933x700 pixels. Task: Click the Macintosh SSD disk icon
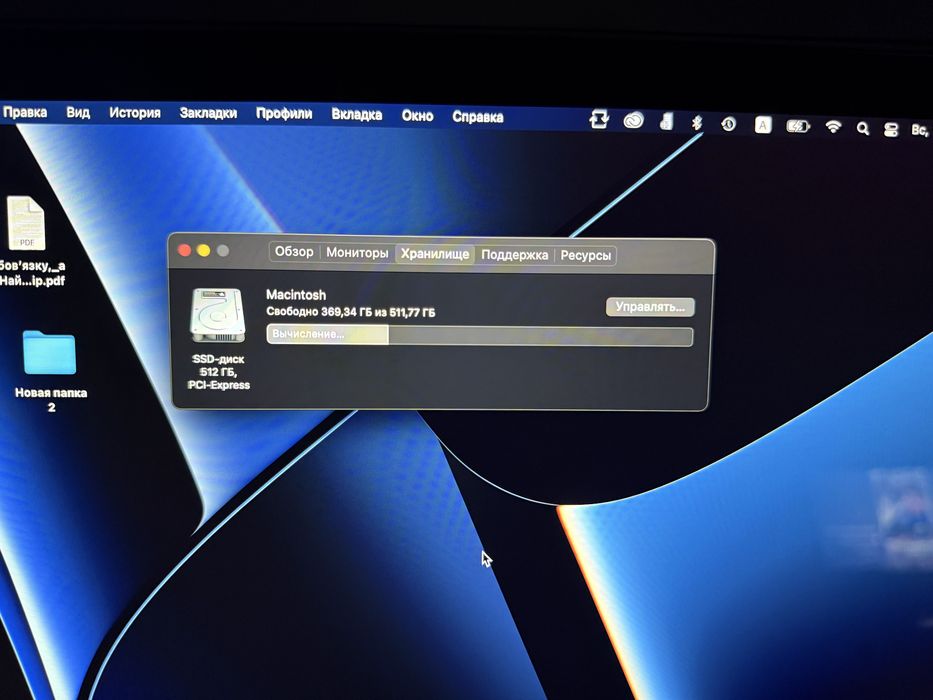218,315
